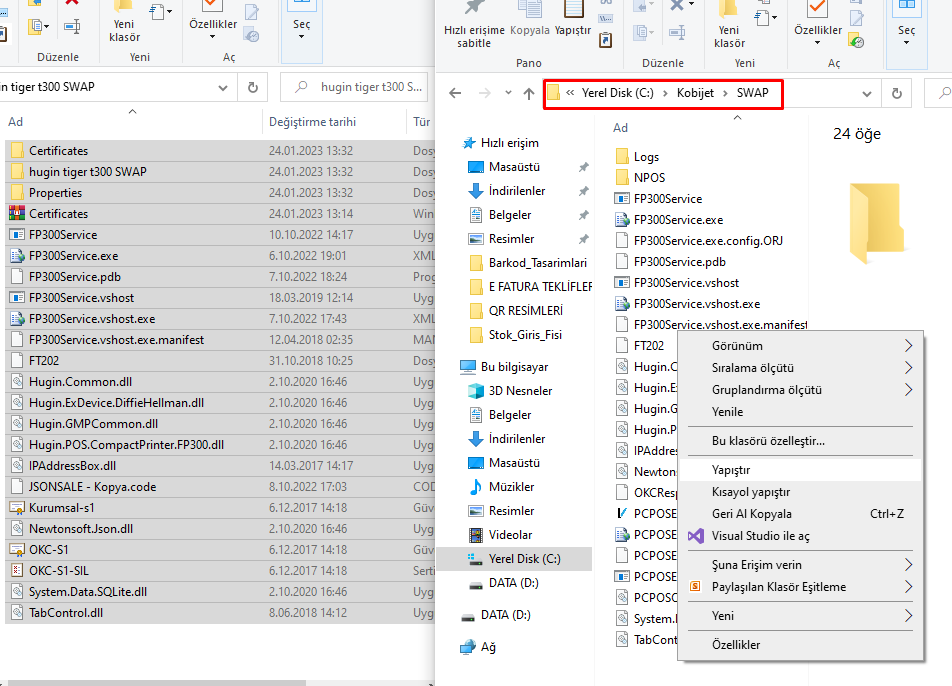Select Stok_Giris_Fisi folder in sidebar

pyautogui.click(x=525, y=335)
